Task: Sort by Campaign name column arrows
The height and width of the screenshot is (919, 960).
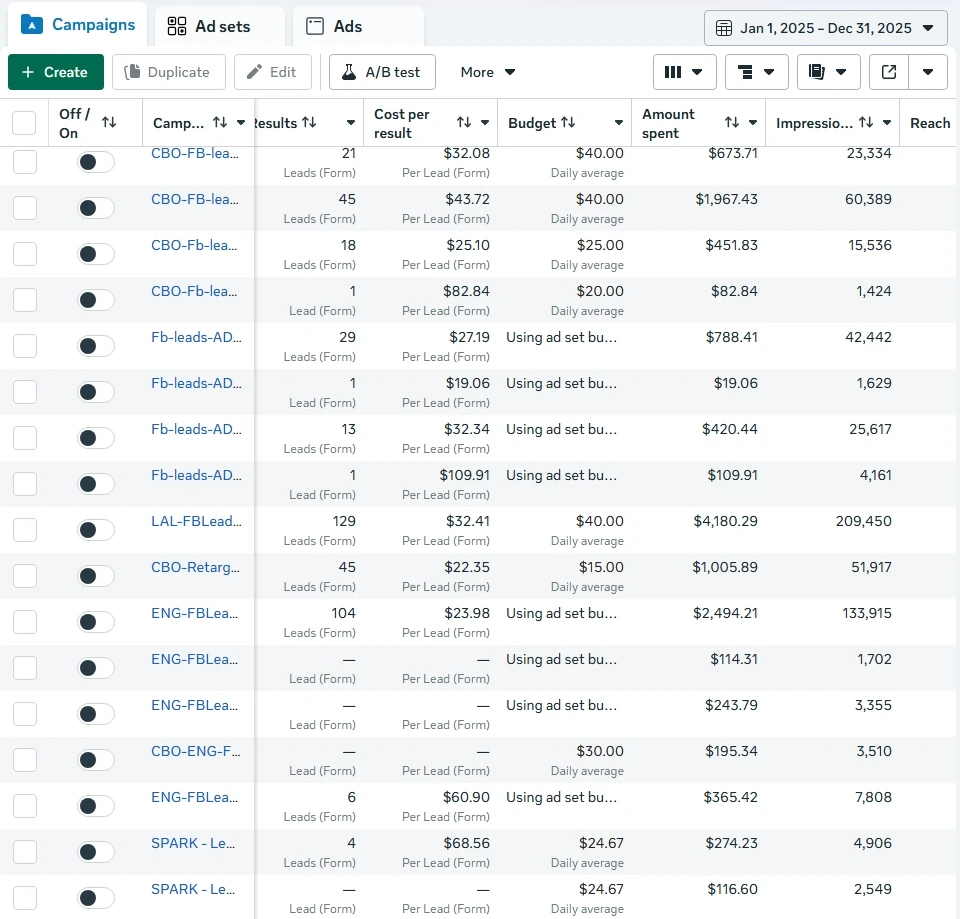Action: tap(220, 122)
